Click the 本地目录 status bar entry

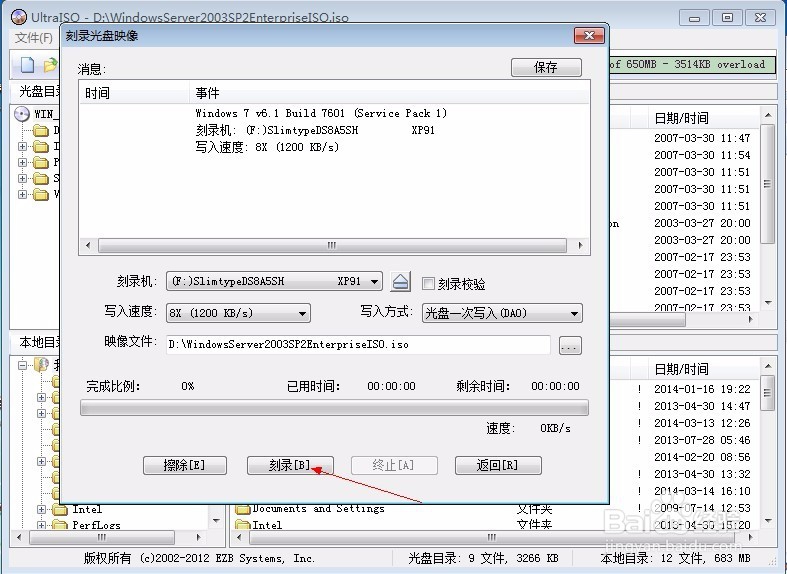click(x=675, y=558)
